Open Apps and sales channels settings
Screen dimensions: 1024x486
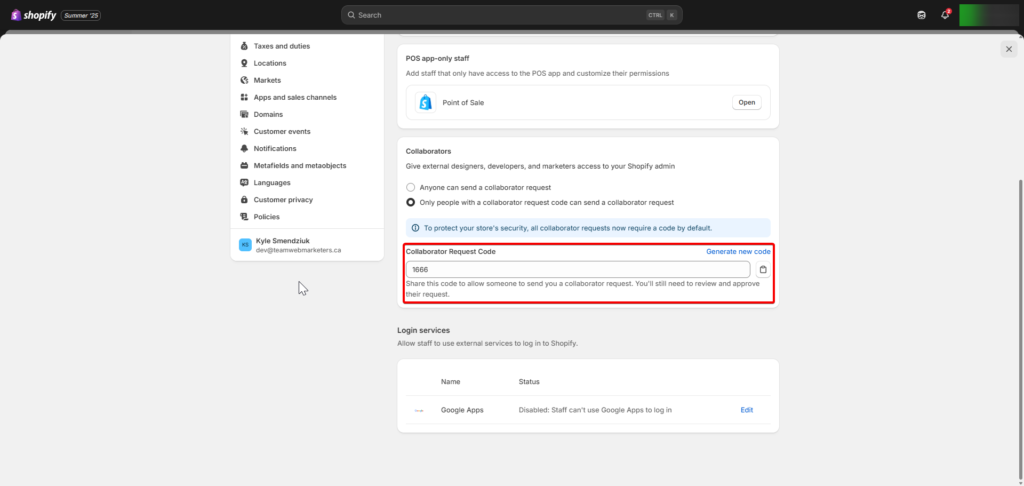(294, 97)
